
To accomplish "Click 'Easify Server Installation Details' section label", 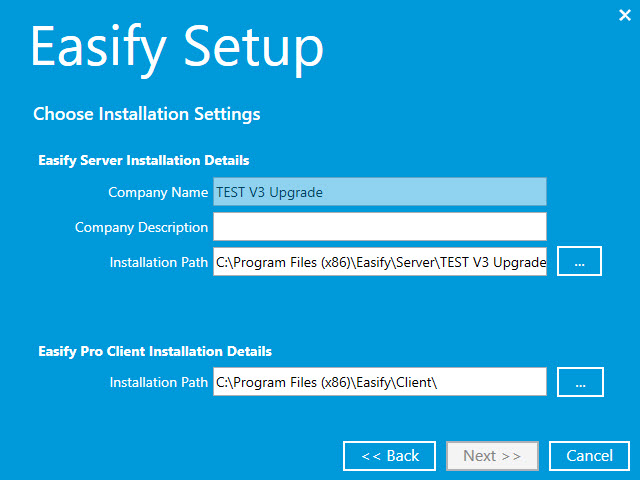I will (143, 160).
